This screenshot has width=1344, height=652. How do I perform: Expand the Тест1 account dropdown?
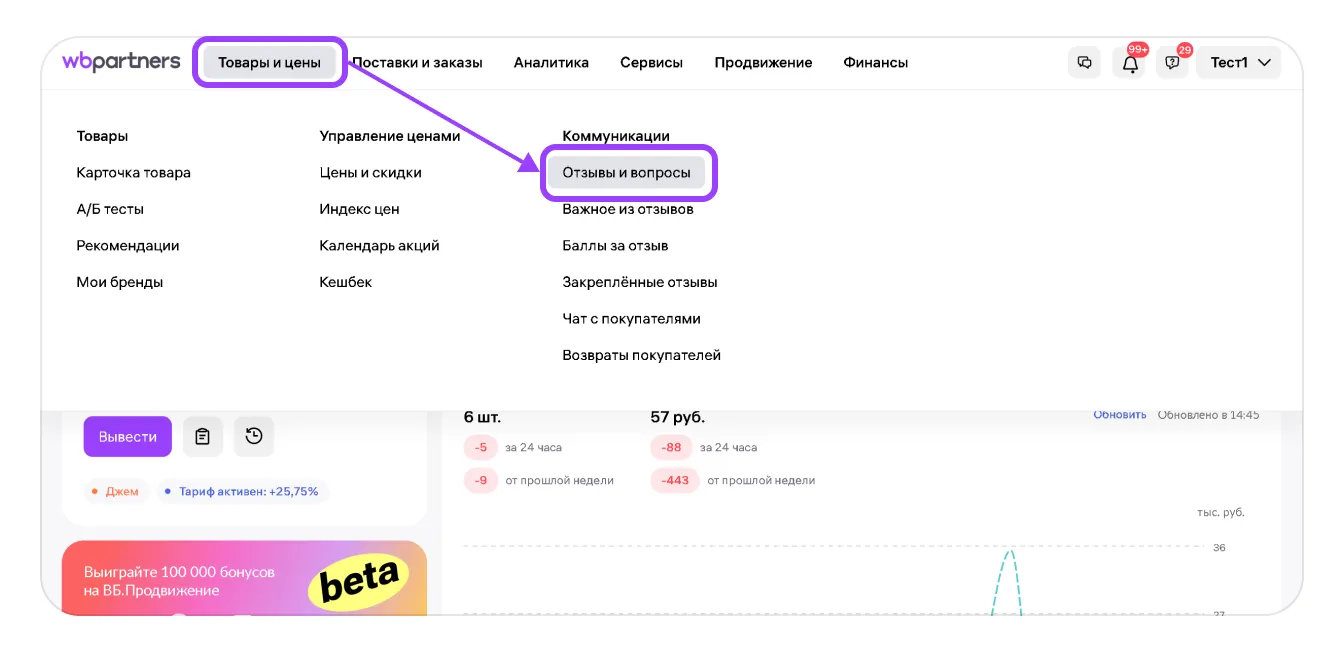point(1239,62)
